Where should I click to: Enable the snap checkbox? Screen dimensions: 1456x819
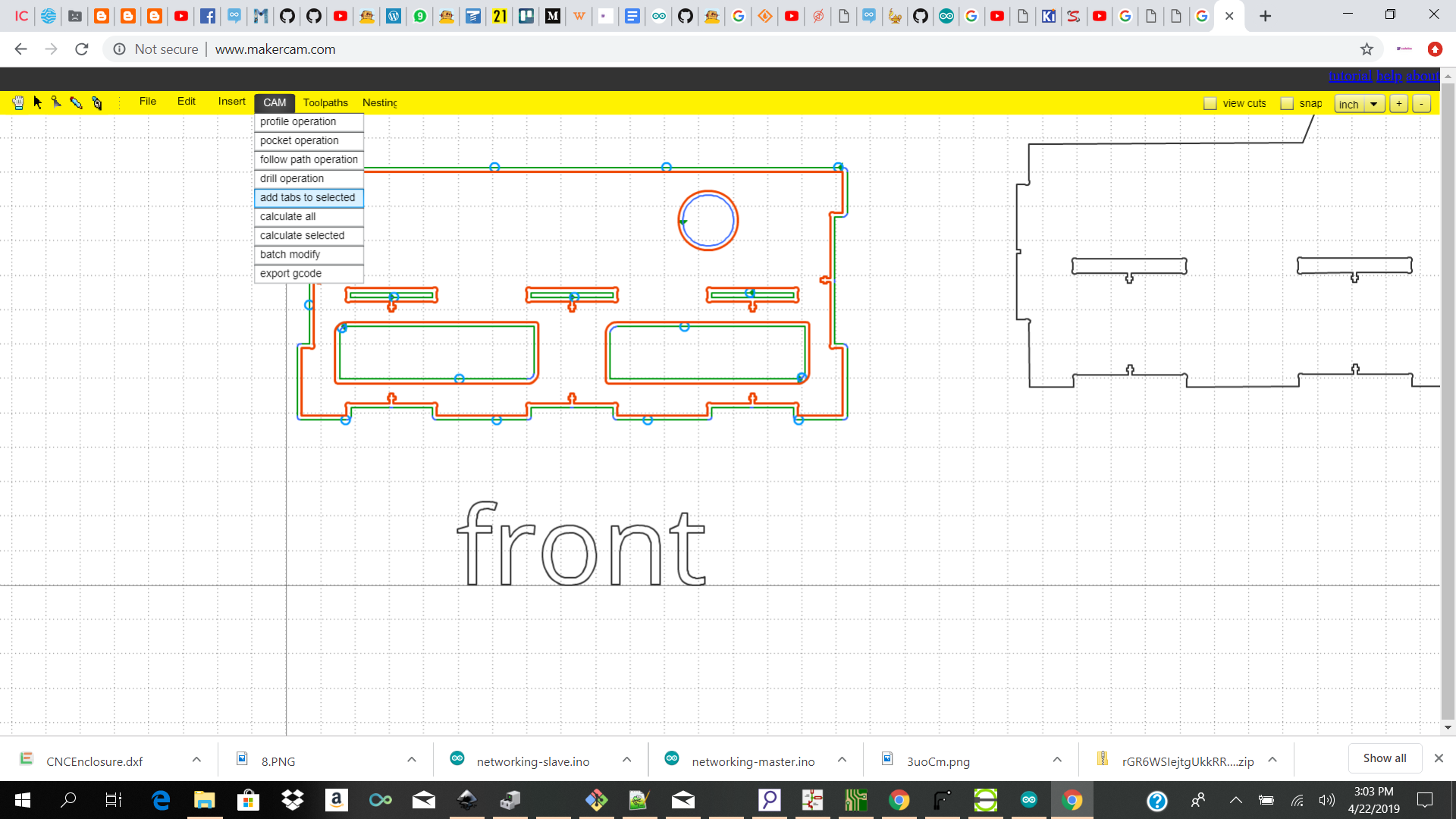(1288, 102)
